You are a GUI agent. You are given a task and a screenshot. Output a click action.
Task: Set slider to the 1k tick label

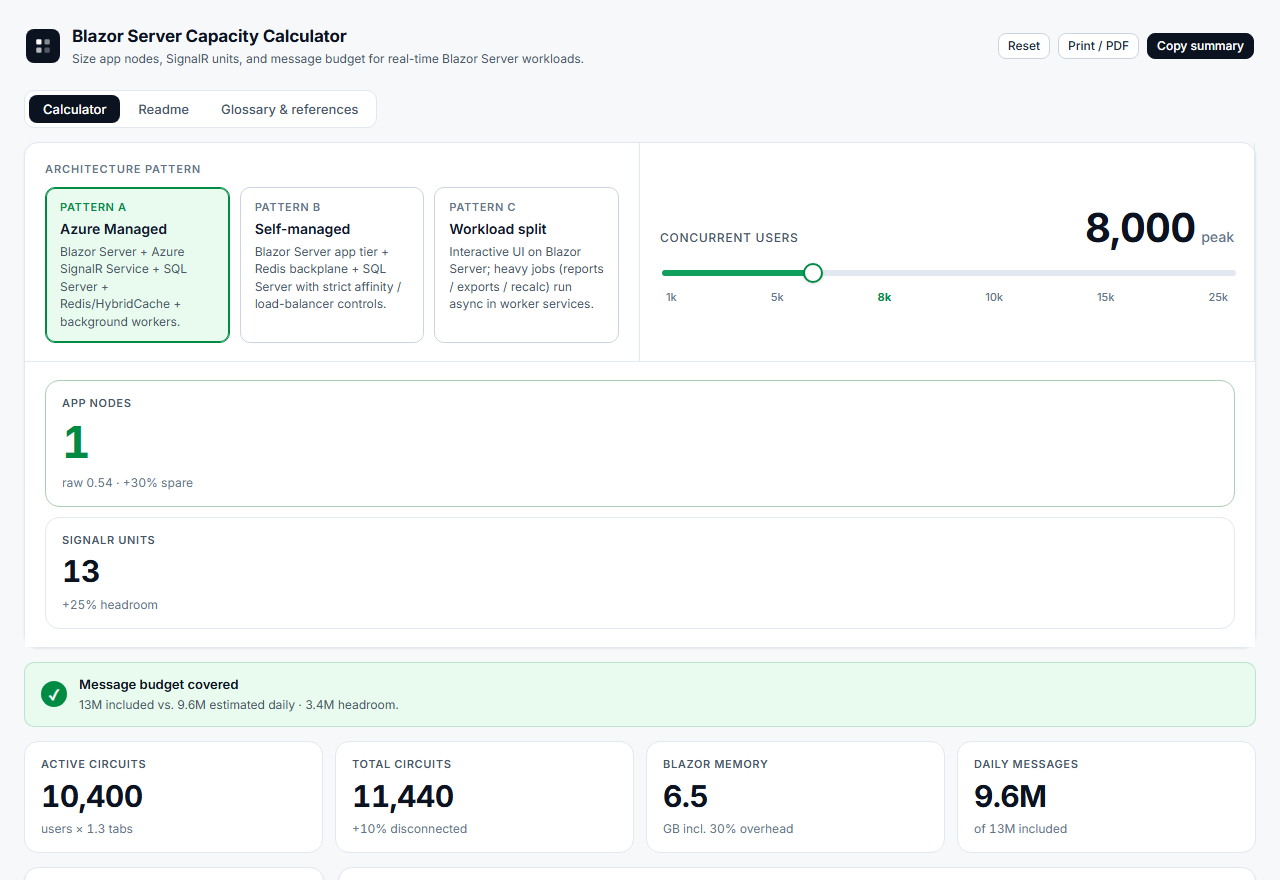[x=671, y=297]
